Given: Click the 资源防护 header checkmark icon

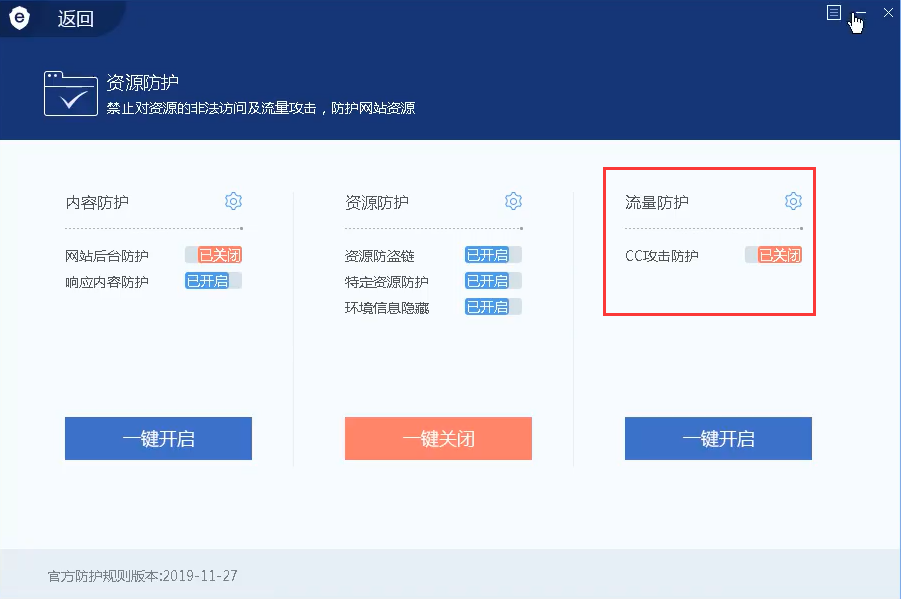Looking at the screenshot, I should [71, 94].
